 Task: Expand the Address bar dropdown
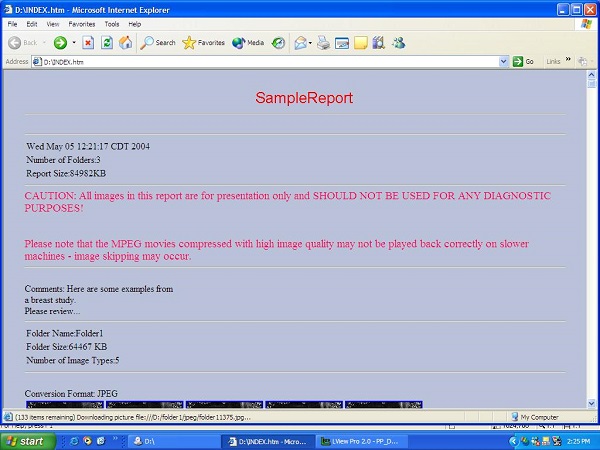coord(504,61)
